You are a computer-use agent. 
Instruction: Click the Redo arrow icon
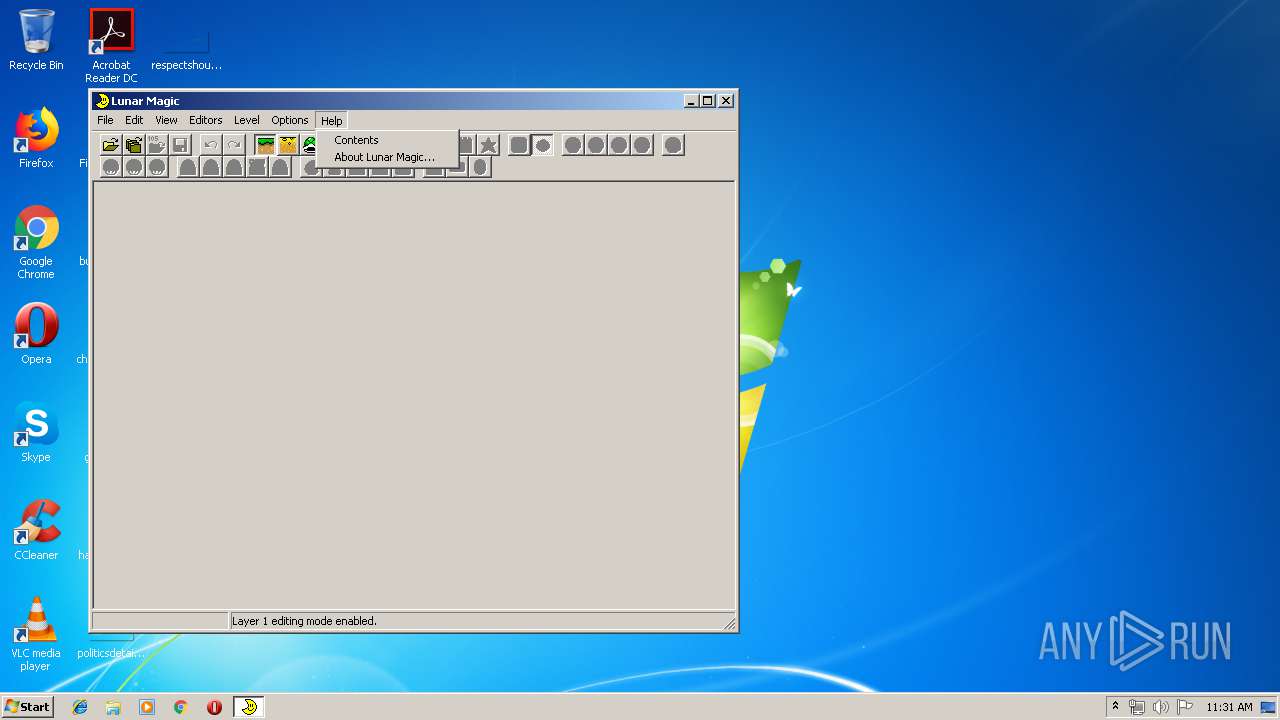tap(234, 145)
